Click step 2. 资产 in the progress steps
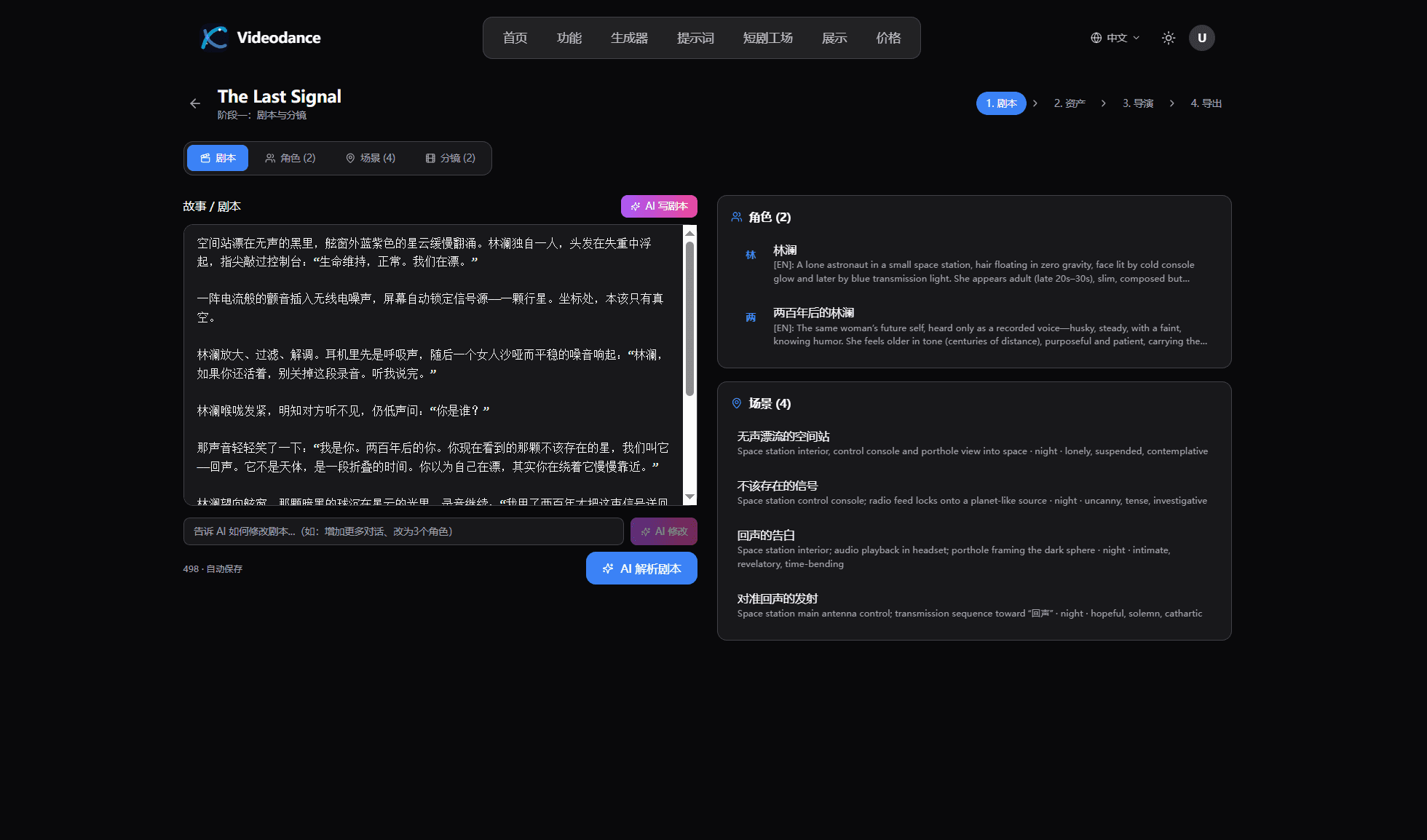 tap(1069, 103)
